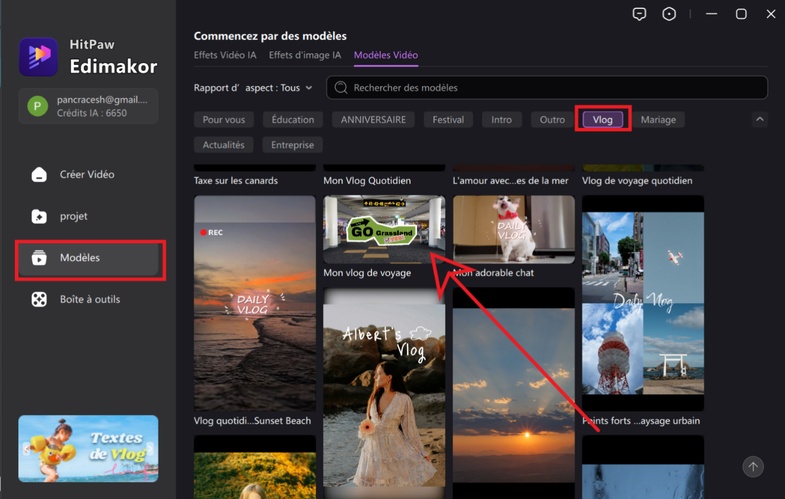Switch to Effets d'image IA tab
Screen dimensions: 785x499
305,55
